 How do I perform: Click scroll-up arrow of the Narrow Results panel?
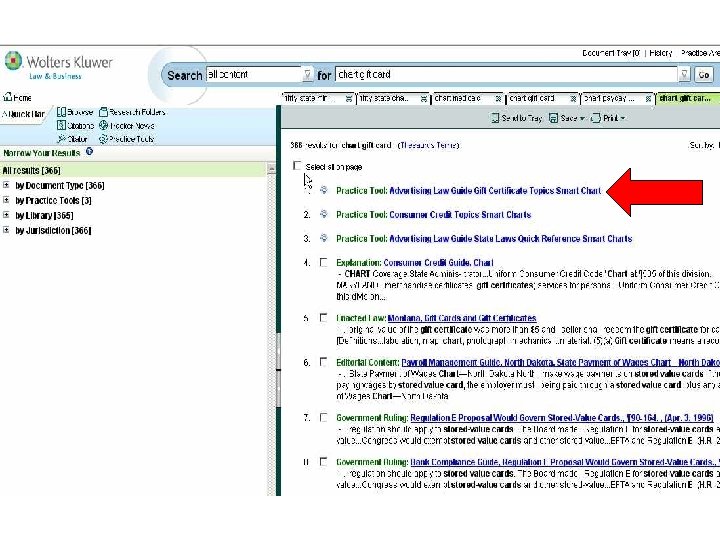[x=271, y=169]
